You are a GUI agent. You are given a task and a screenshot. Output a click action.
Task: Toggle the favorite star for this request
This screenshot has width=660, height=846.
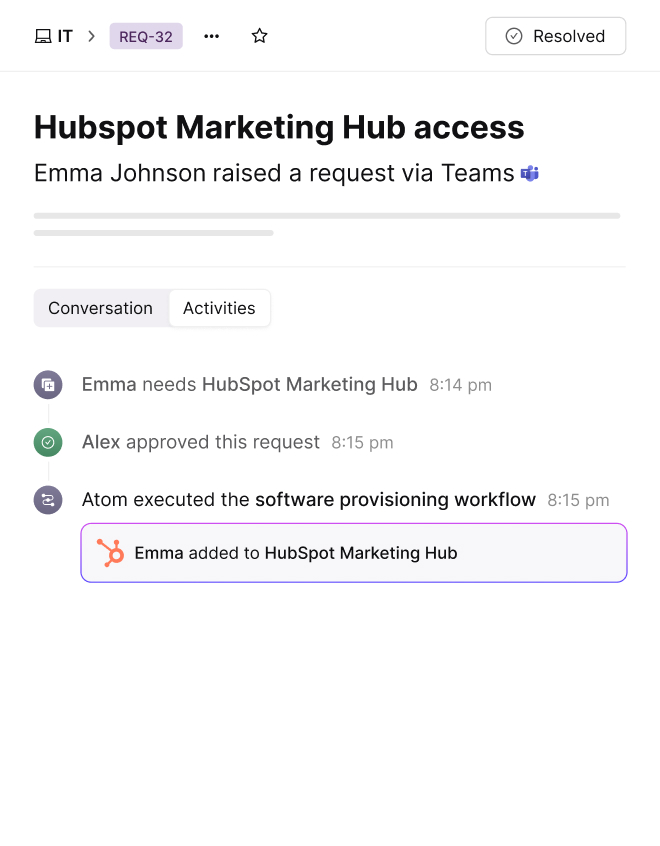tap(259, 35)
